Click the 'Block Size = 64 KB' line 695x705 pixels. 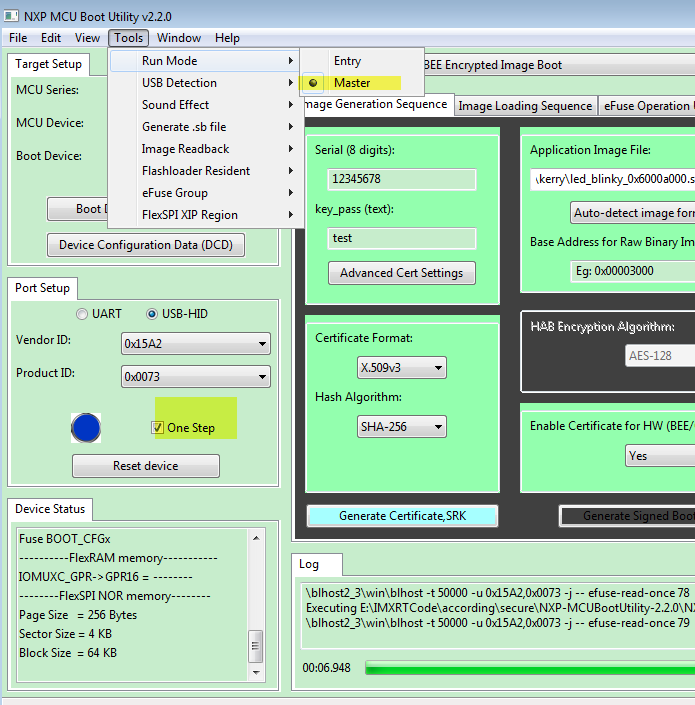(x=68, y=653)
